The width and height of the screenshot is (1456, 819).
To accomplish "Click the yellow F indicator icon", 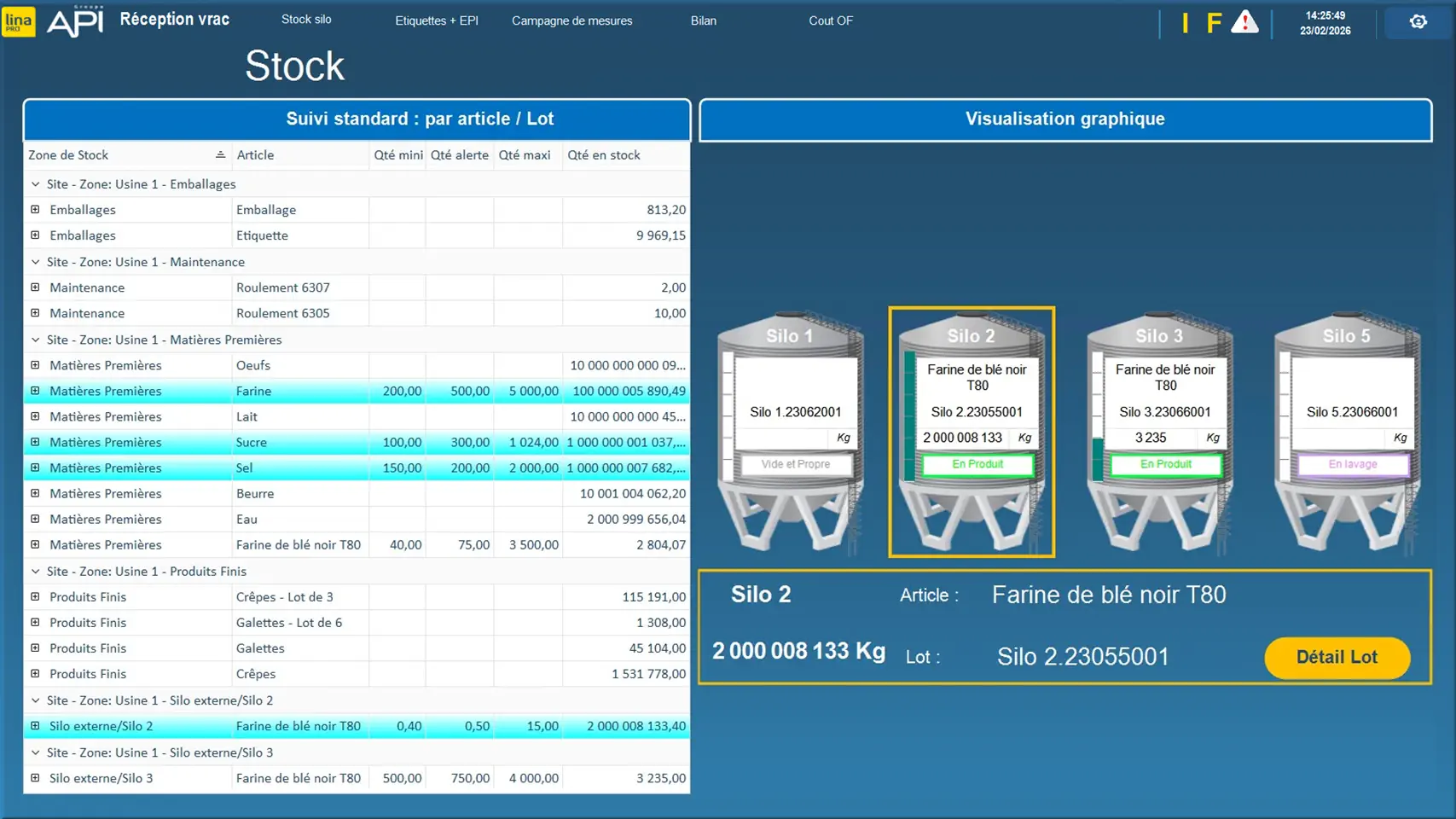I will [x=1213, y=23].
